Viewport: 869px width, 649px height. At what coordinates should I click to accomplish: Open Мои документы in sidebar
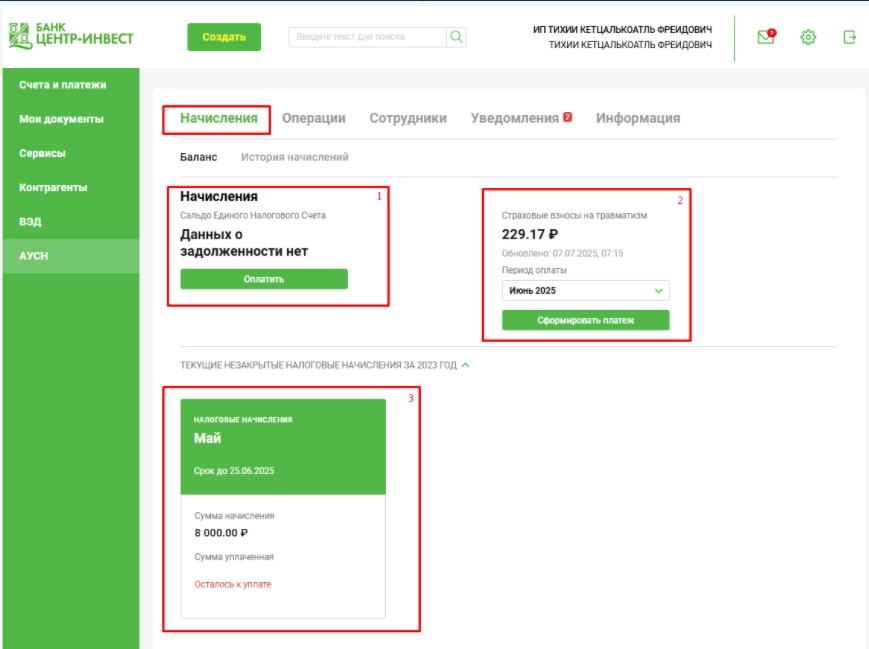click(x=61, y=119)
